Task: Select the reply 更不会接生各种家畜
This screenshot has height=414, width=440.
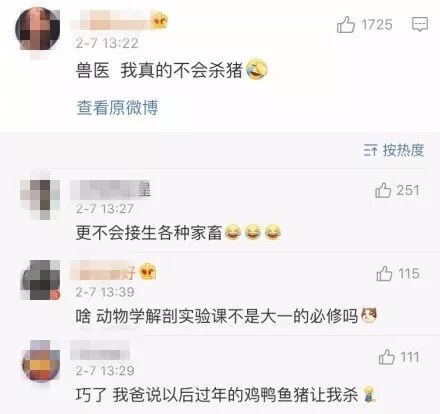Action: point(178,232)
